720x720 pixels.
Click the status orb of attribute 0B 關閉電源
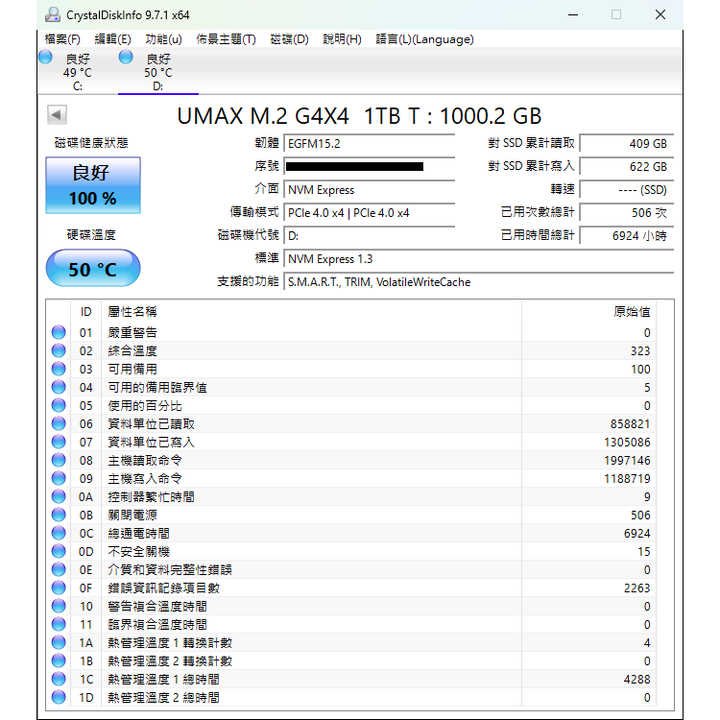click(59, 515)
